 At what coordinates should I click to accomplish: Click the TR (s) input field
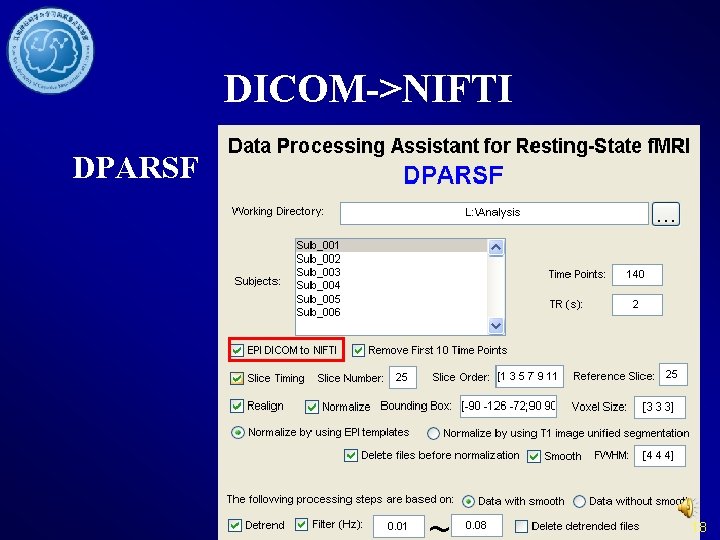point(637,304)
